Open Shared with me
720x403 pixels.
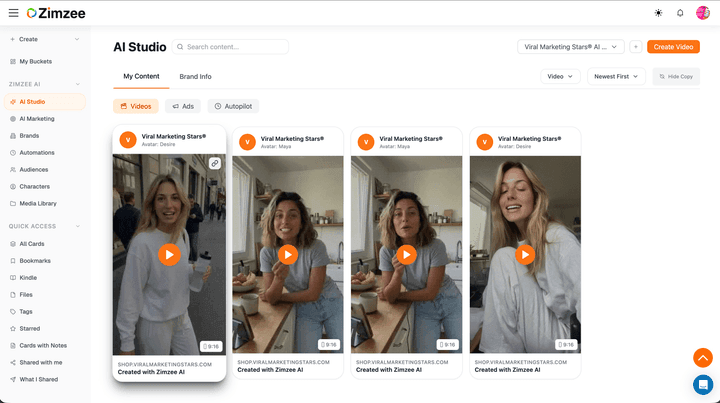(45, 363)
